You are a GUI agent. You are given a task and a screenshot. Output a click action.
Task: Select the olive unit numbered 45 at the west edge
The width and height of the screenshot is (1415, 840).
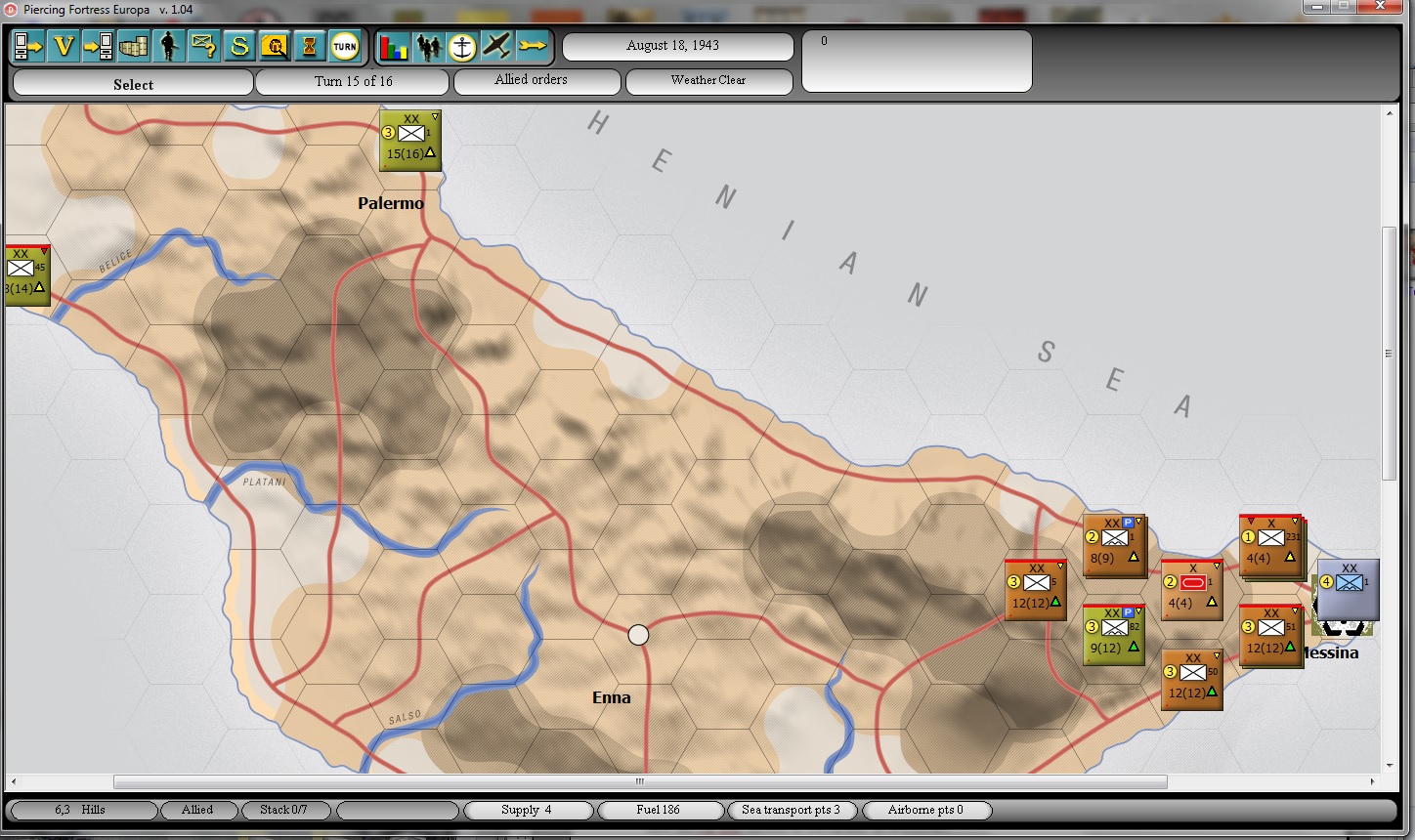point(27,275)
